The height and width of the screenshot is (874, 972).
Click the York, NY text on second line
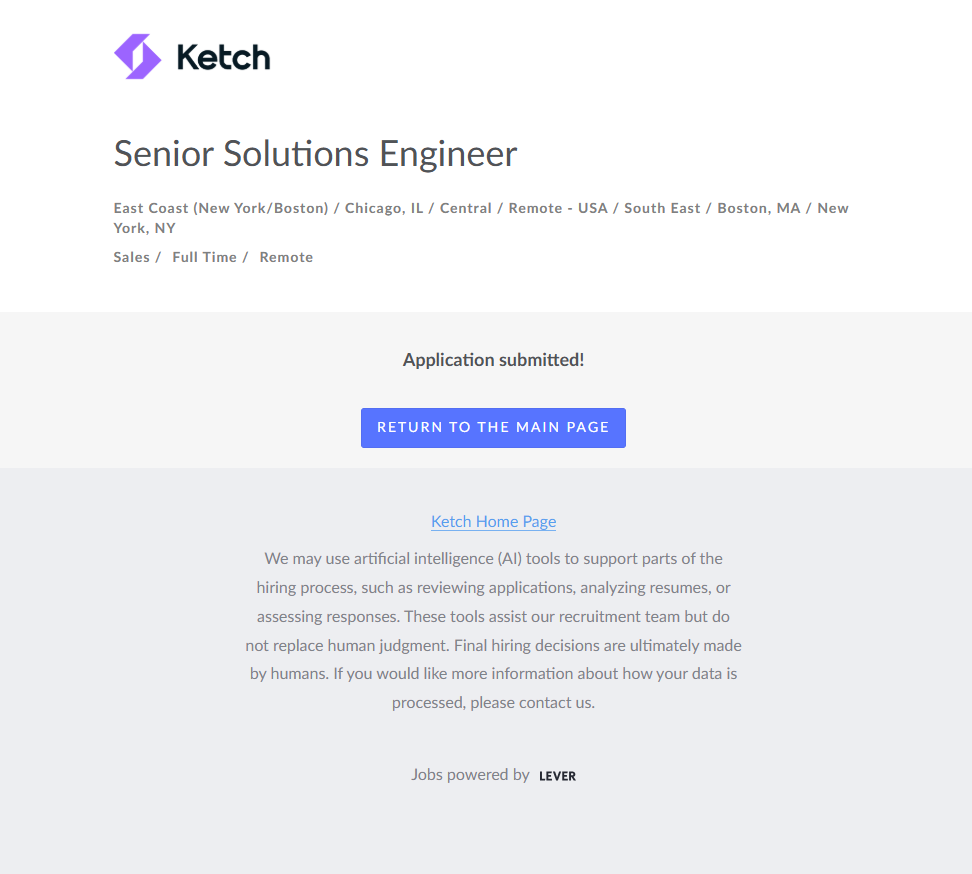pyautogui.click(x=145, y=228)
